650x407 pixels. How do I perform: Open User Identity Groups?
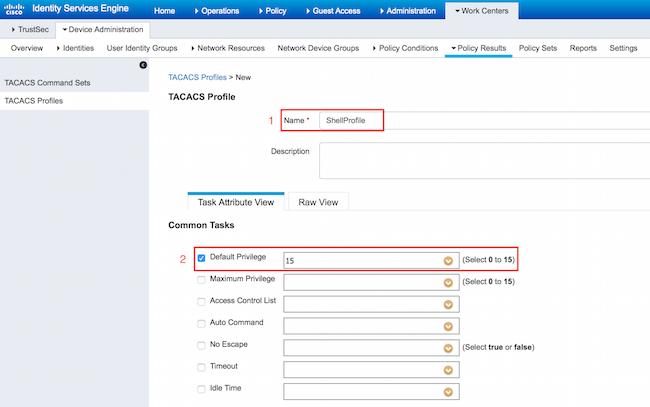pyautogui.click(x=142, y=48)
